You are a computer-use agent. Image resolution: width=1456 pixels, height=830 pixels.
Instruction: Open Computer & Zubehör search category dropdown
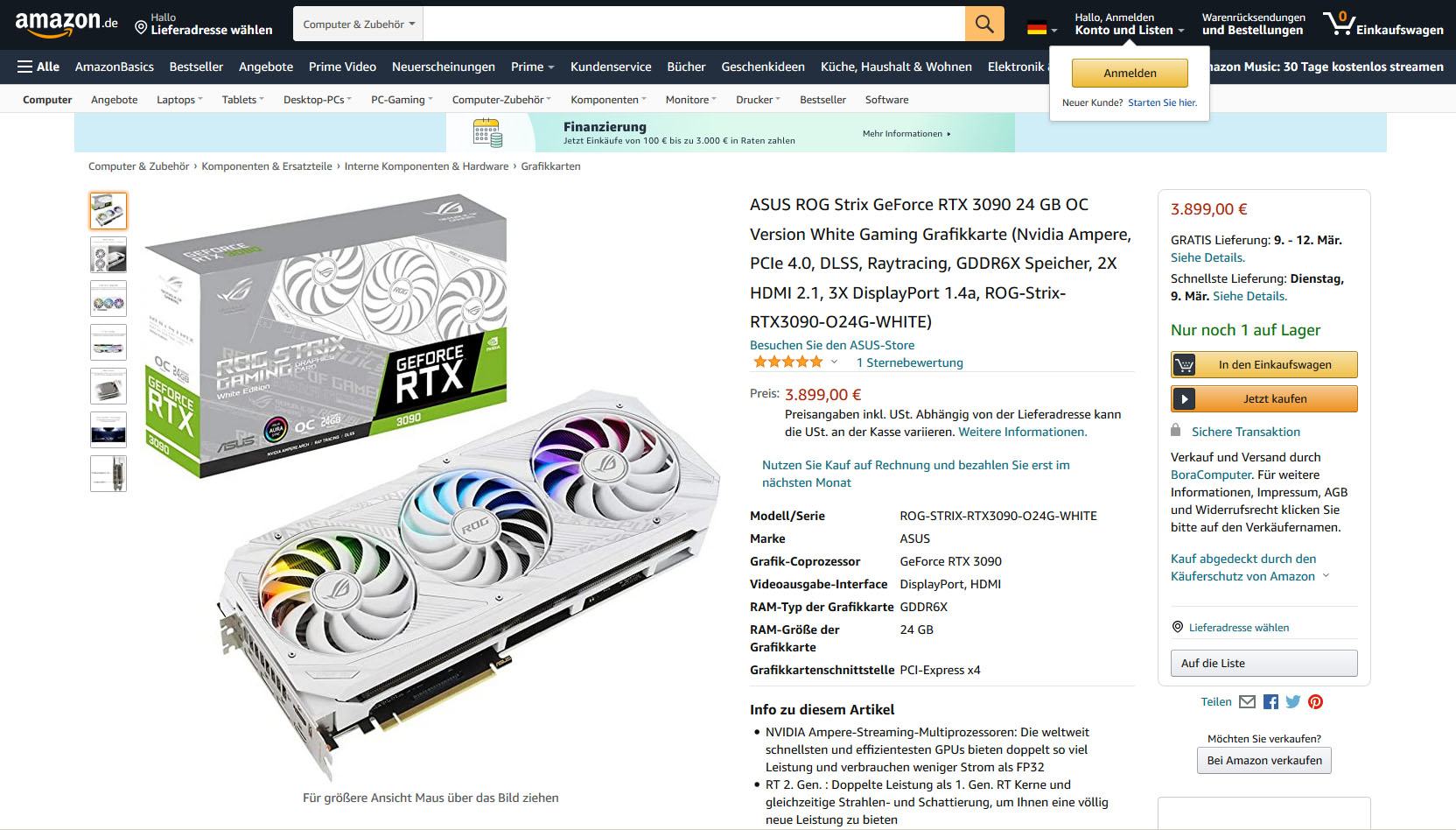359,25
